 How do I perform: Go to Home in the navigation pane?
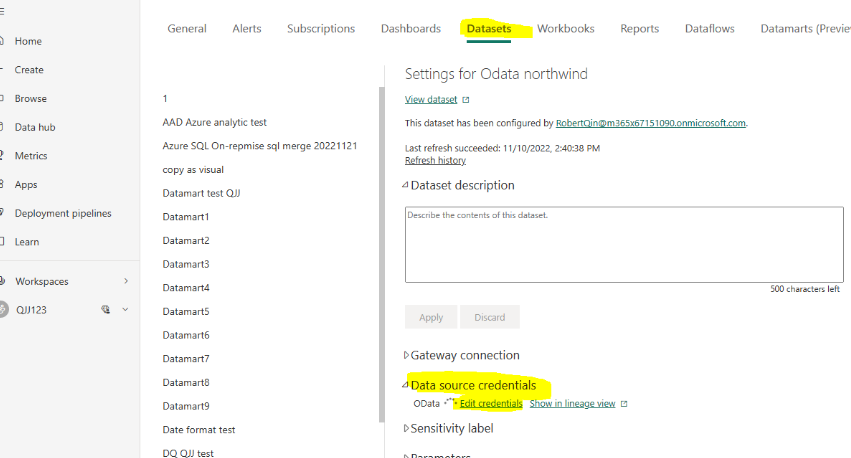tap(28, 41)
